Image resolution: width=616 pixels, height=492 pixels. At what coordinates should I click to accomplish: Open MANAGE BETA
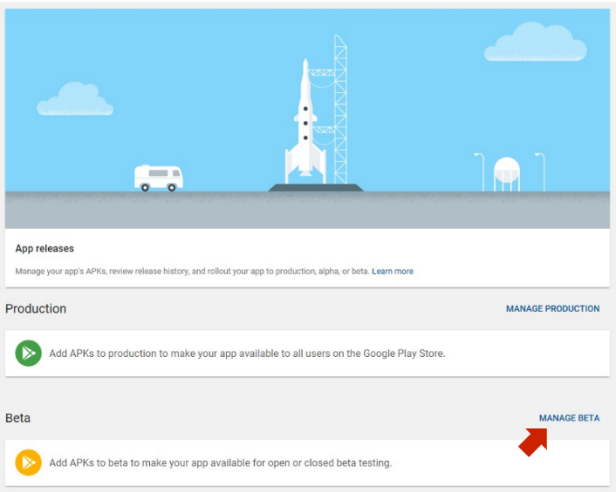tap(569, 418)
